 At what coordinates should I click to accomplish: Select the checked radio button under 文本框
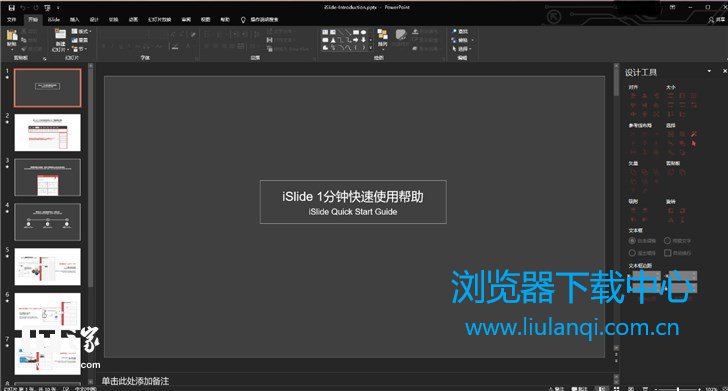click(632, 241)
